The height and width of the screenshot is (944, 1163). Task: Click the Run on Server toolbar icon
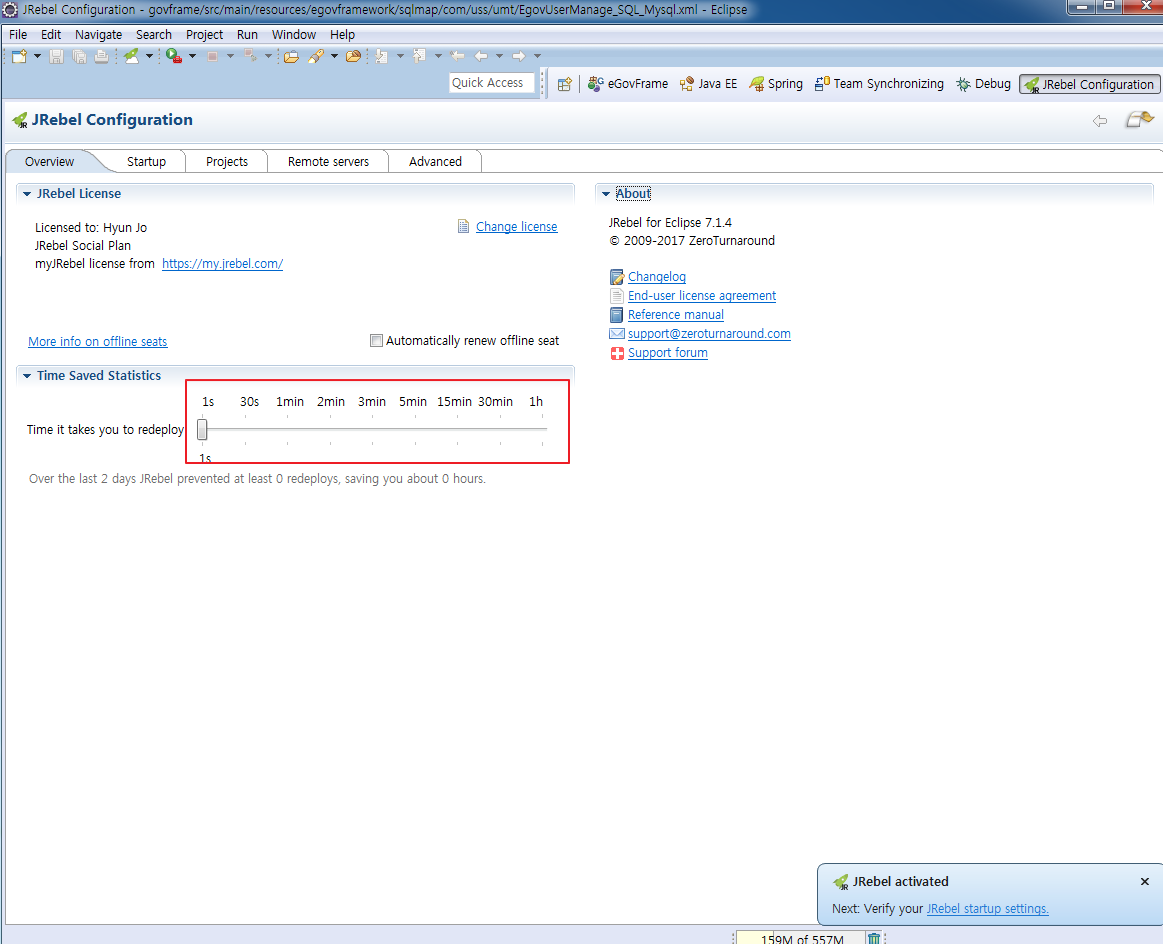174,56
